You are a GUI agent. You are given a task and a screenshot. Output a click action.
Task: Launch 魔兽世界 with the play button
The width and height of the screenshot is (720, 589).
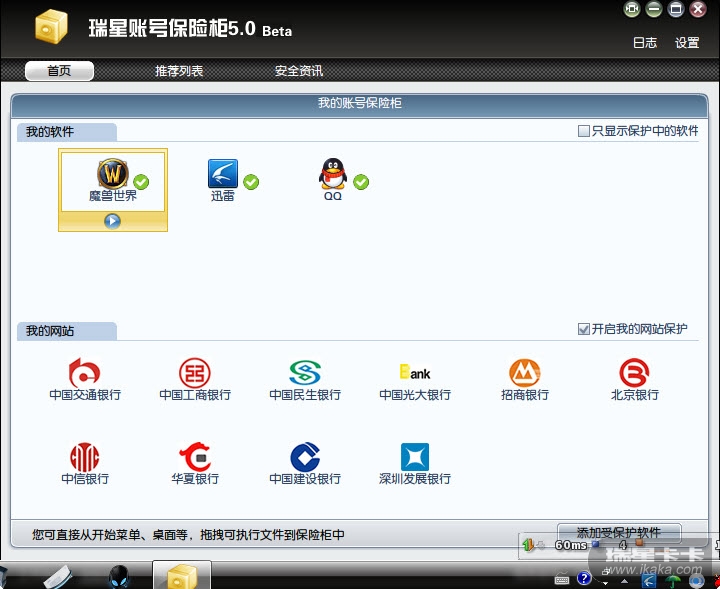pos(112,221)
